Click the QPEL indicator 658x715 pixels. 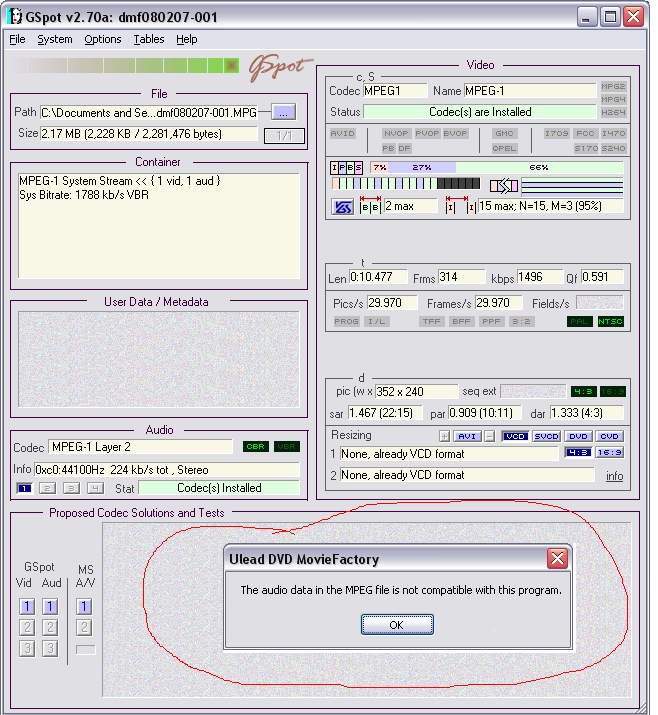point(504,148)
